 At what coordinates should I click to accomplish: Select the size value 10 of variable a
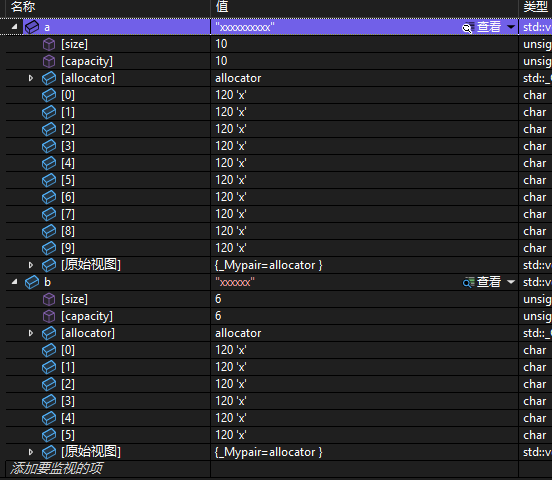coord(221,44)
